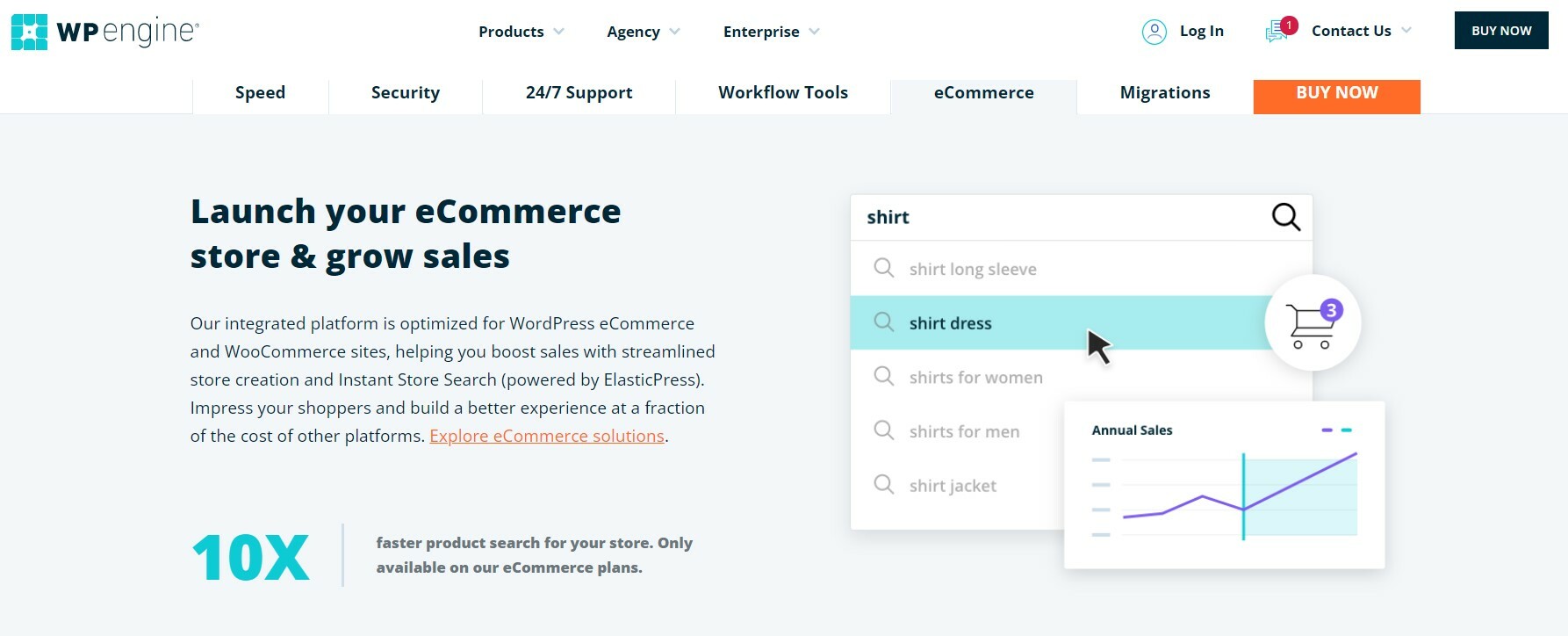The height and width of the screenshot is (636, 1568).
Task: Click the magnifier next to 'shirt long sleeve'
Action: point(883,268)
